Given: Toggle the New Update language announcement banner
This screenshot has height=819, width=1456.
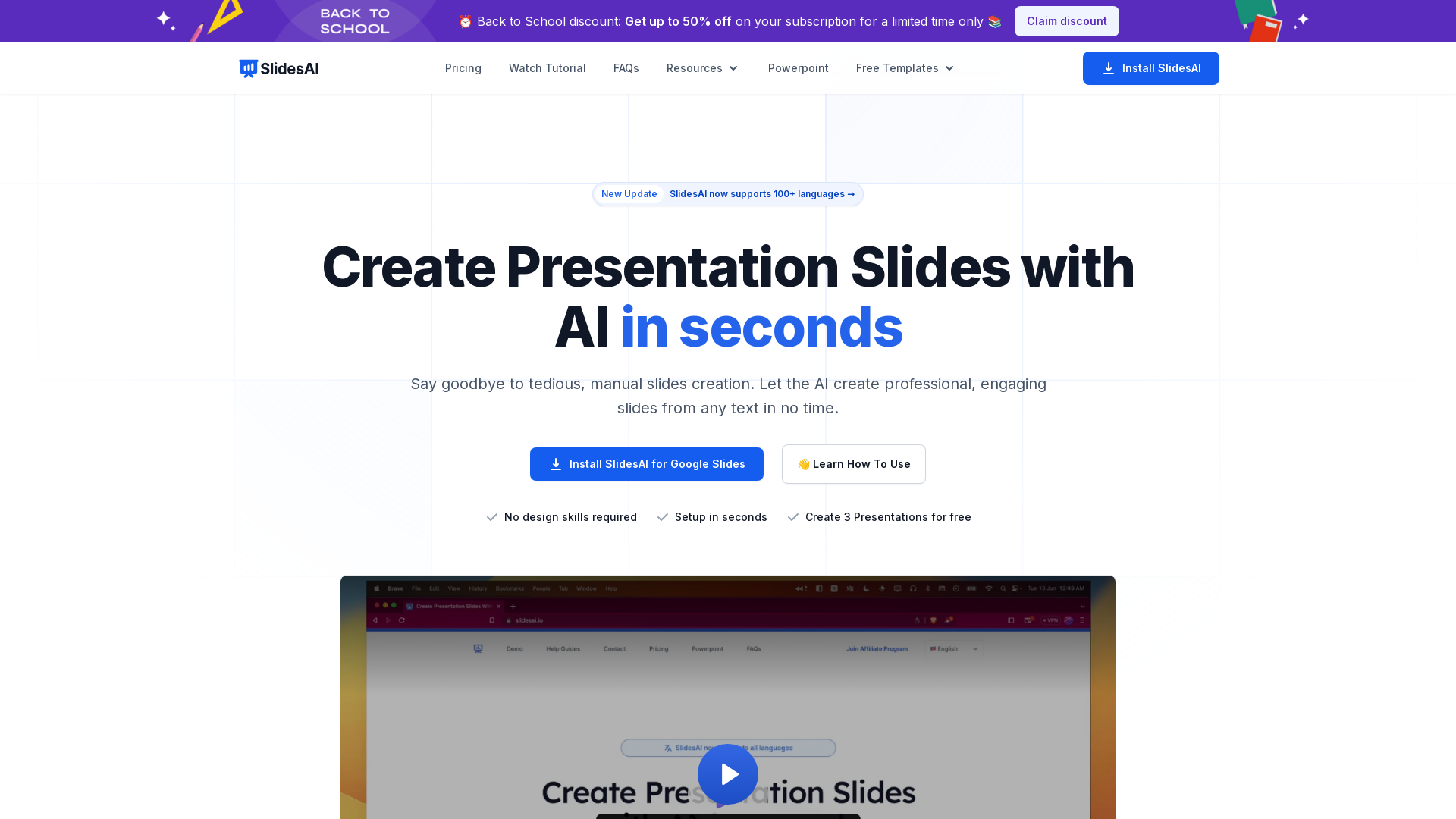Looking at the screenshot, I should [728, 194].
